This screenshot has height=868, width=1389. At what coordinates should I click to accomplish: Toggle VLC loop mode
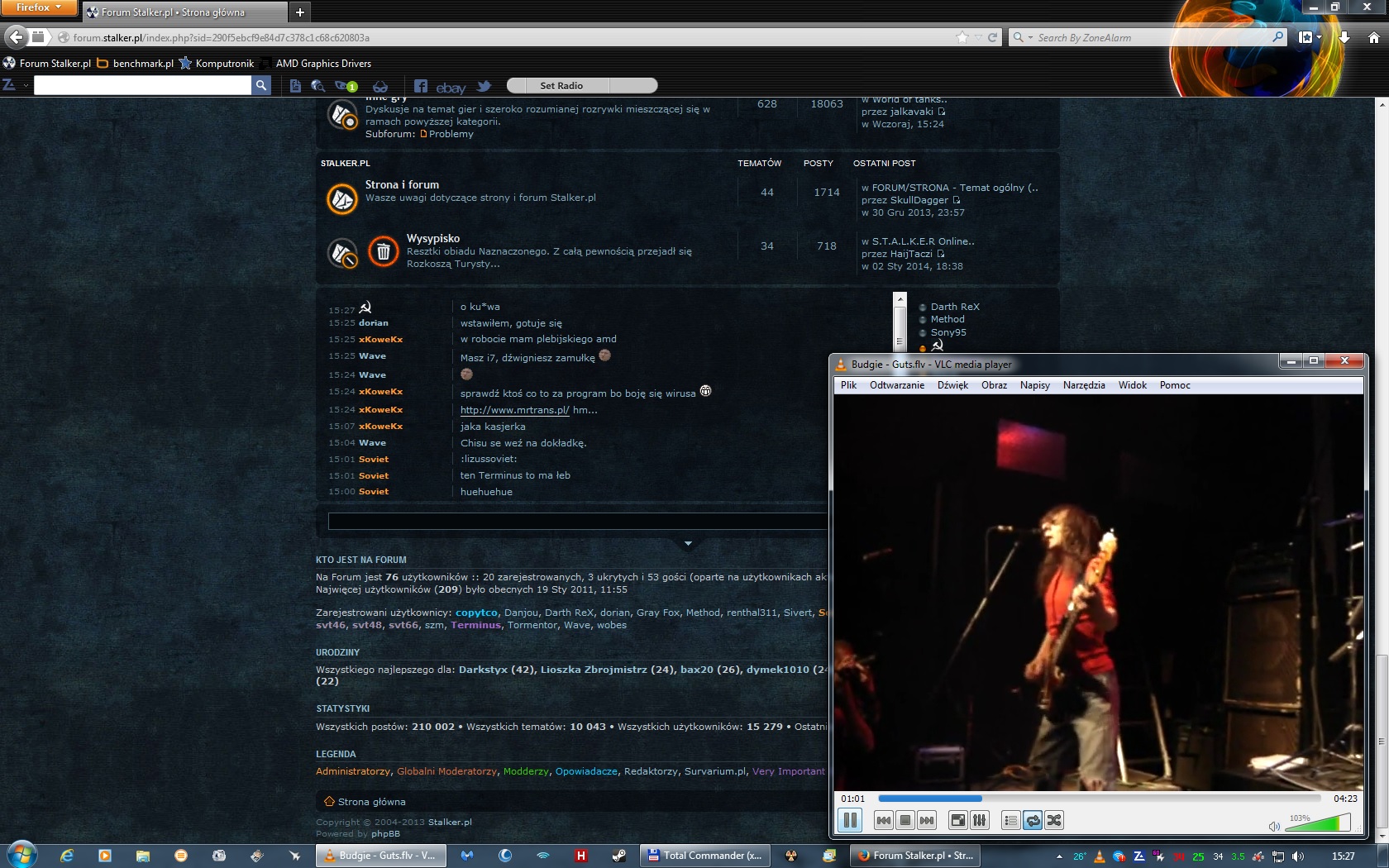[1033, 820]
